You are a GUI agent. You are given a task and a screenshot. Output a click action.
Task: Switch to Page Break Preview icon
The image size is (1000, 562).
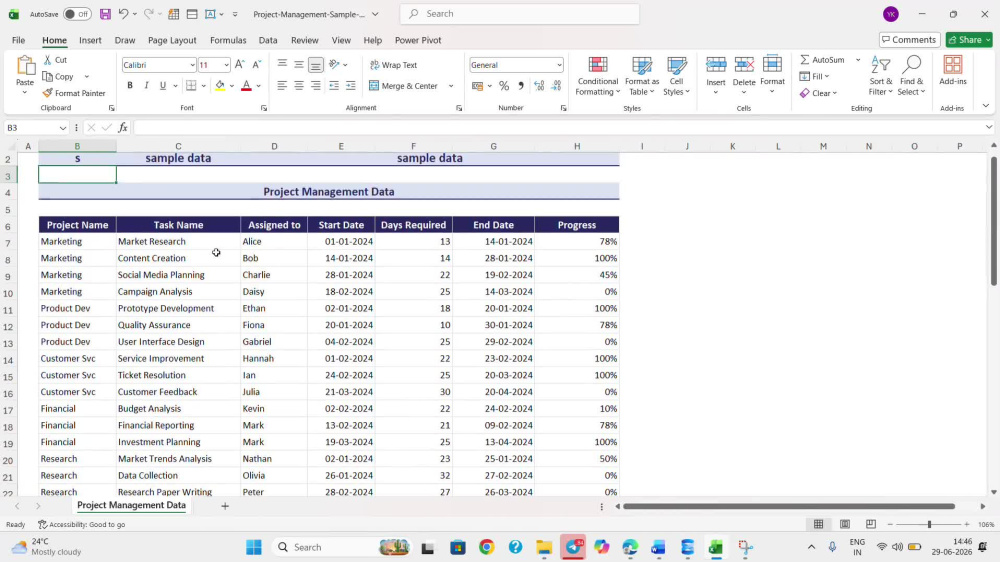click(871, 524)
